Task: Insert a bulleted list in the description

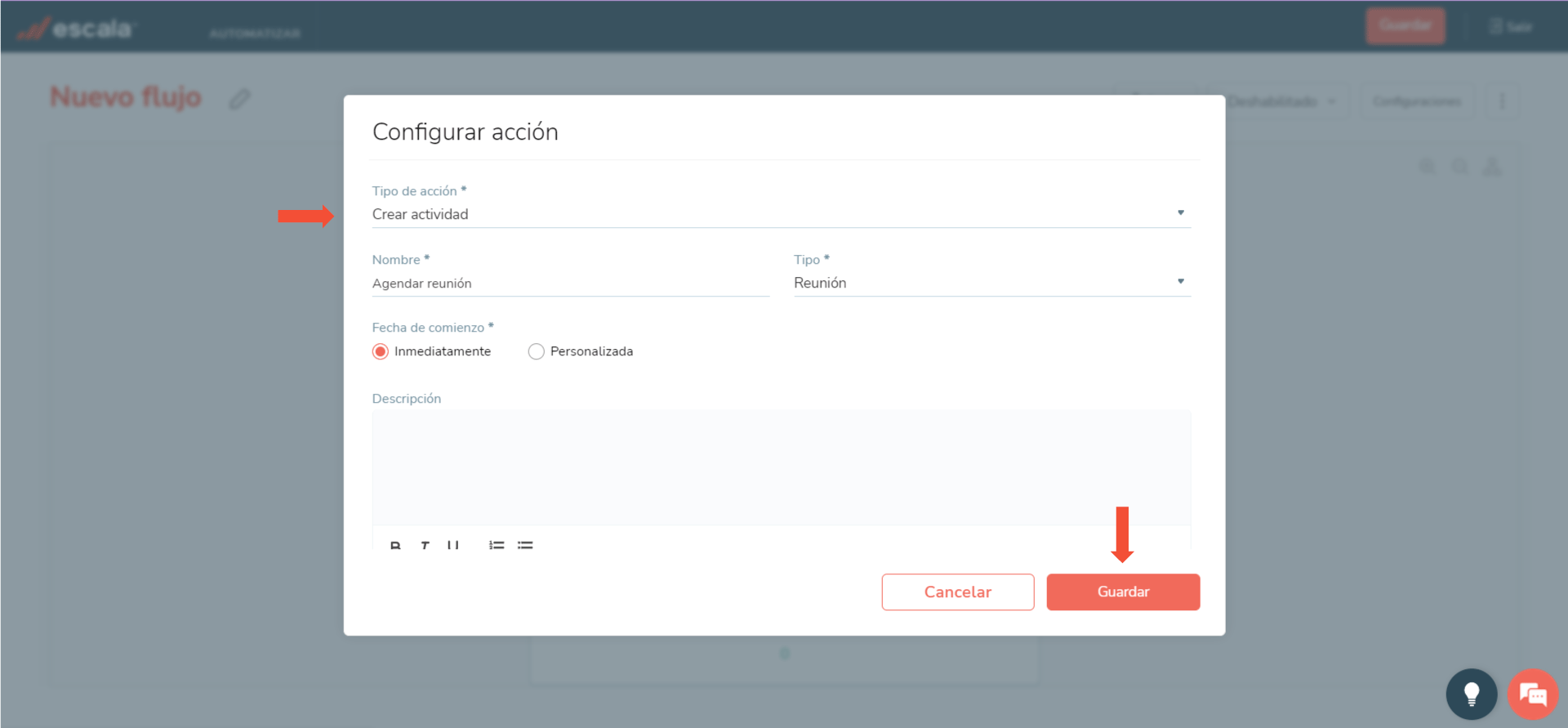Action: (x=525, y=545)
